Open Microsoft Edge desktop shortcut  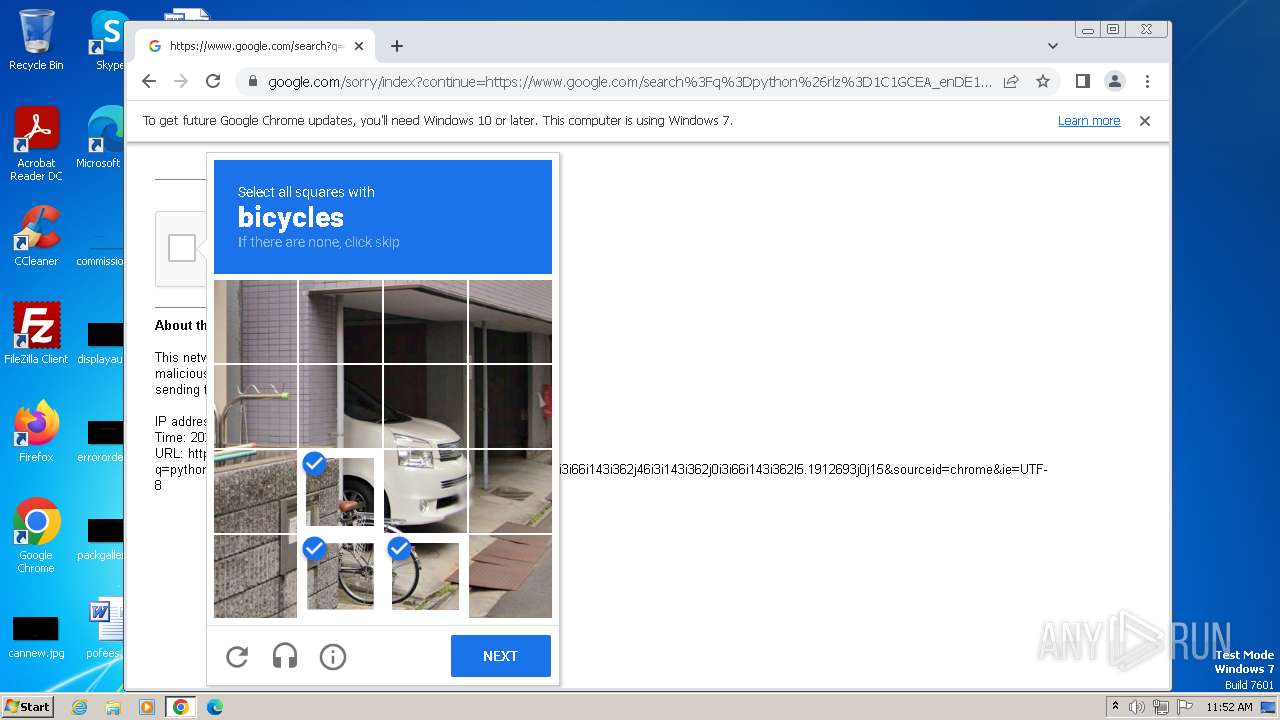[100, 138]
